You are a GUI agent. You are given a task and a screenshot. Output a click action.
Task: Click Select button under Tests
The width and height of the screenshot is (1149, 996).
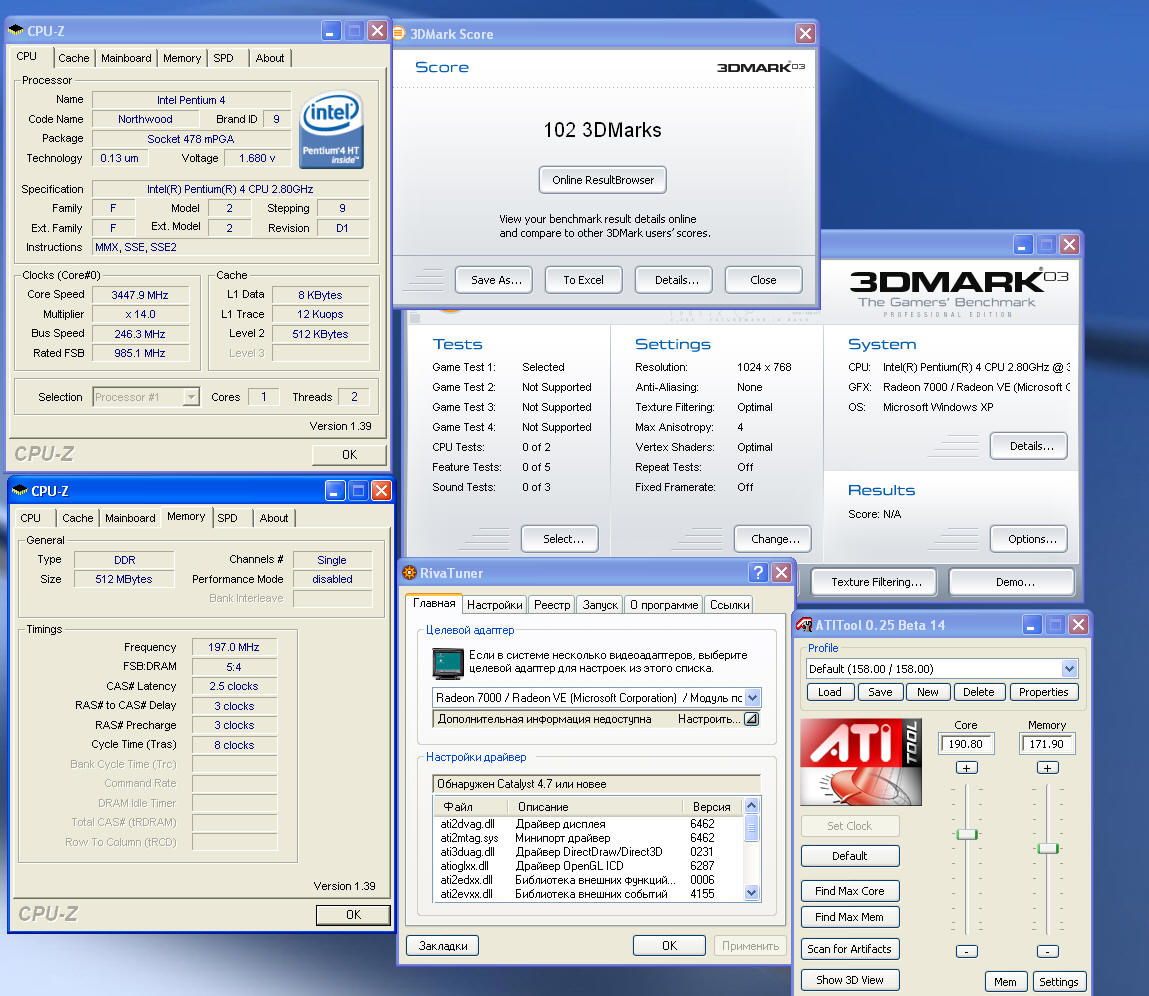tap(561, 539)
